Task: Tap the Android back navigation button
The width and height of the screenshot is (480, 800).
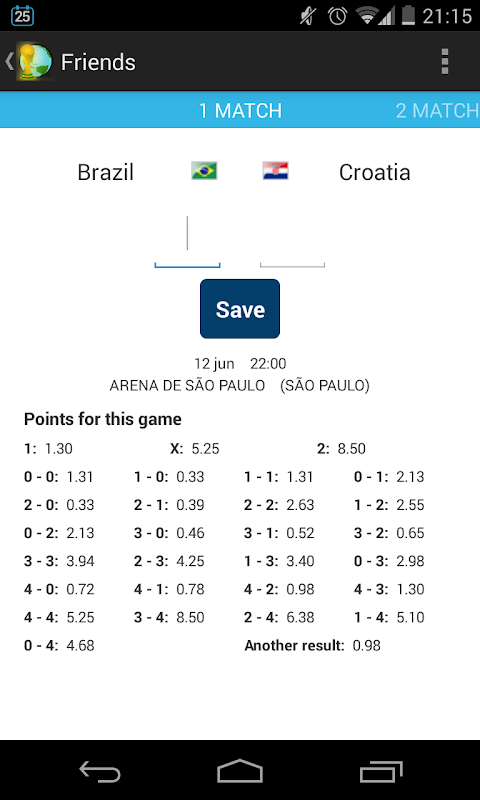Action: pyautogui.click(x=100, y=771)
